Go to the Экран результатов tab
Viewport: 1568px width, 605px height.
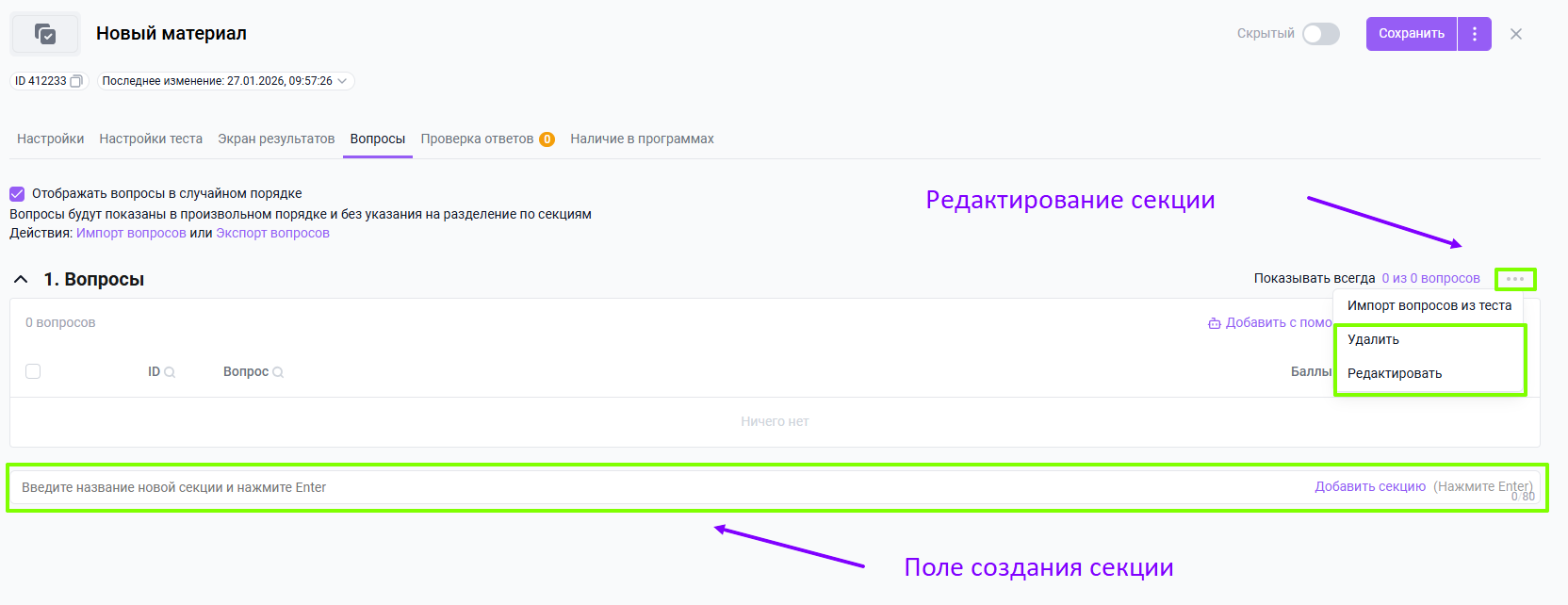pos(276,139)
